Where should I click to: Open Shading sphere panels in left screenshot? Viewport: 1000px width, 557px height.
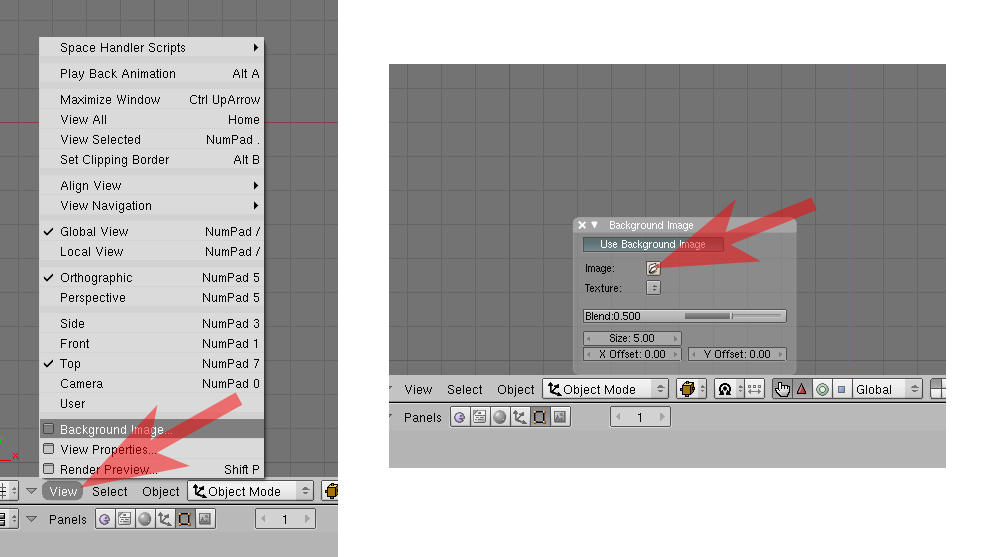145,519
